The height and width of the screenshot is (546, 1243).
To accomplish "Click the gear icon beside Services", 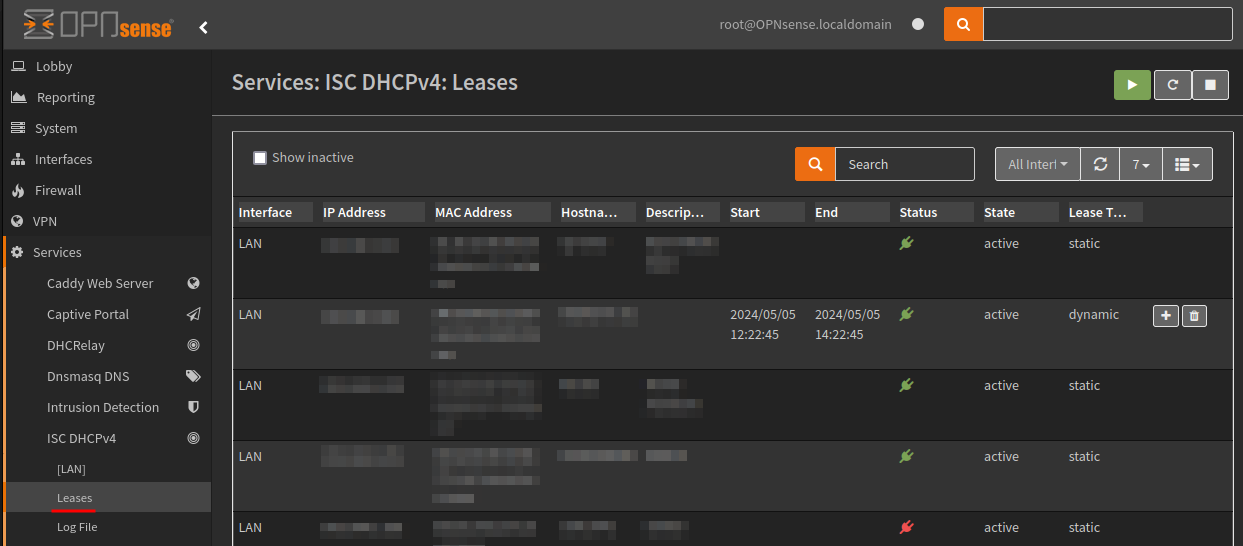I will tap(17, 252).
